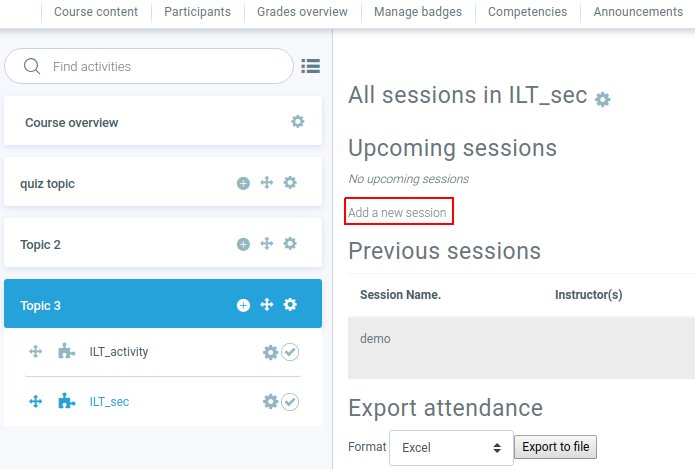Add activity to Topic 3 section
The image size is (695, 469).
click(243, 305)
